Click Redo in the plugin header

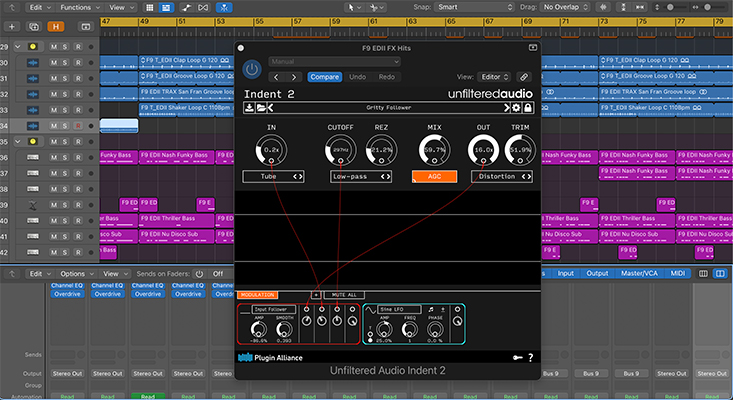click(387, 77)
